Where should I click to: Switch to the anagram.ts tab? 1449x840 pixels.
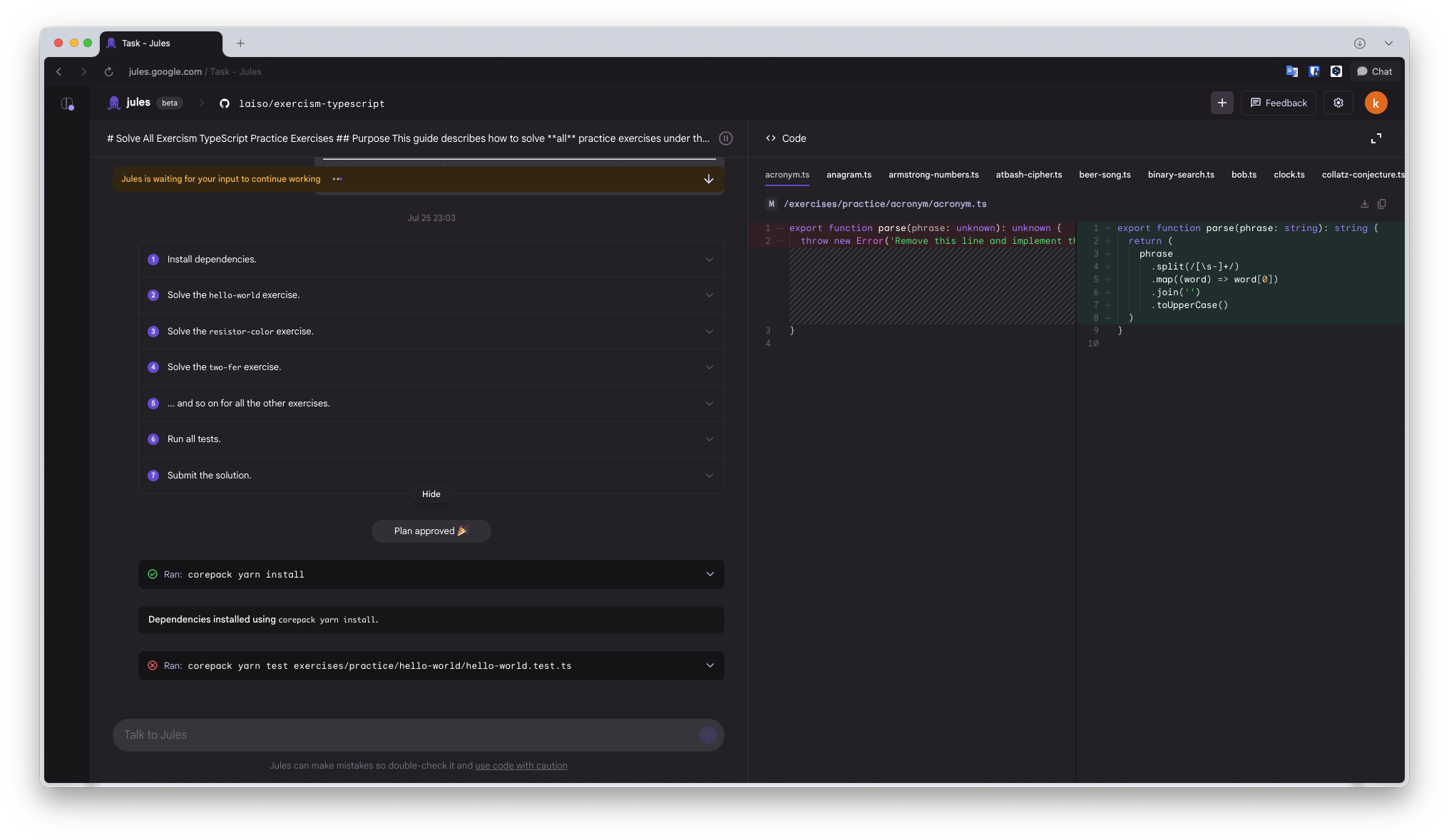(849, 175)
